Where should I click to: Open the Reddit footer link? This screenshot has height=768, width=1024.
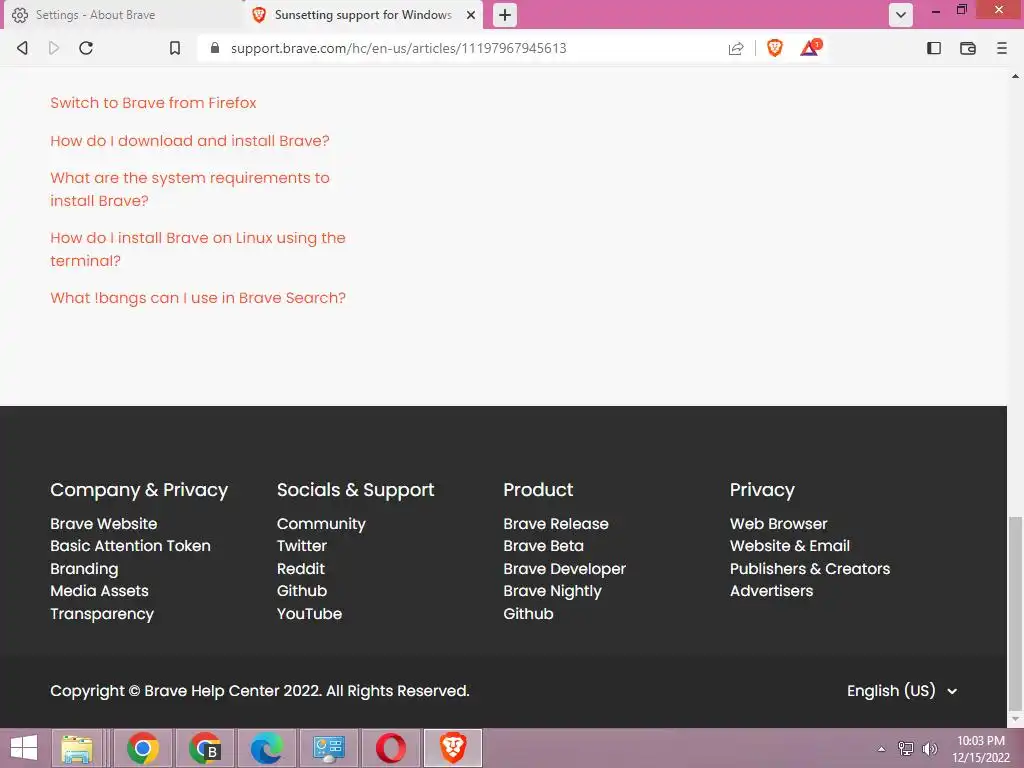click(300, 569)
